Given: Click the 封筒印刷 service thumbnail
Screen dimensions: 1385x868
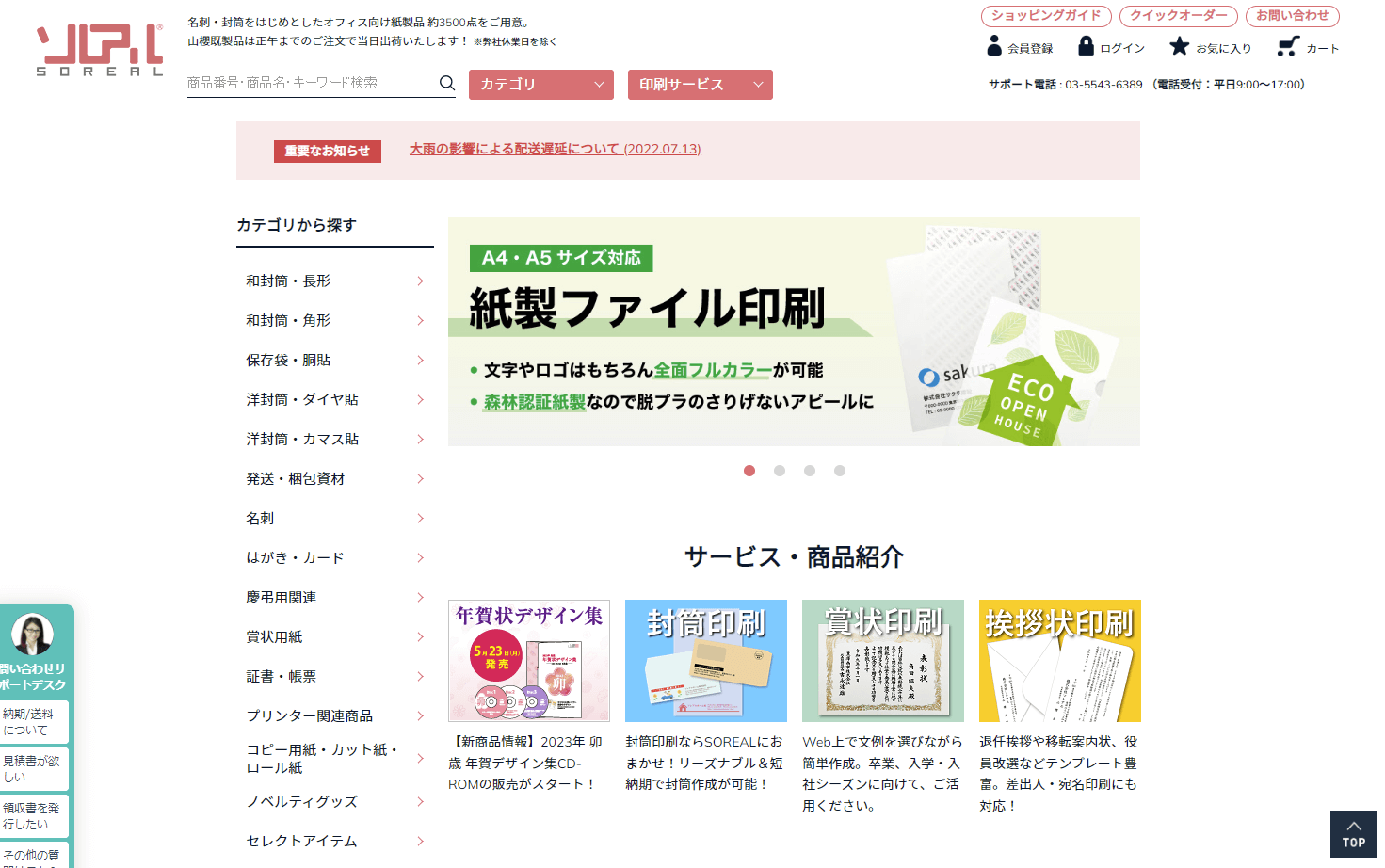Looking at the screenshot, I should coord(705,661).
